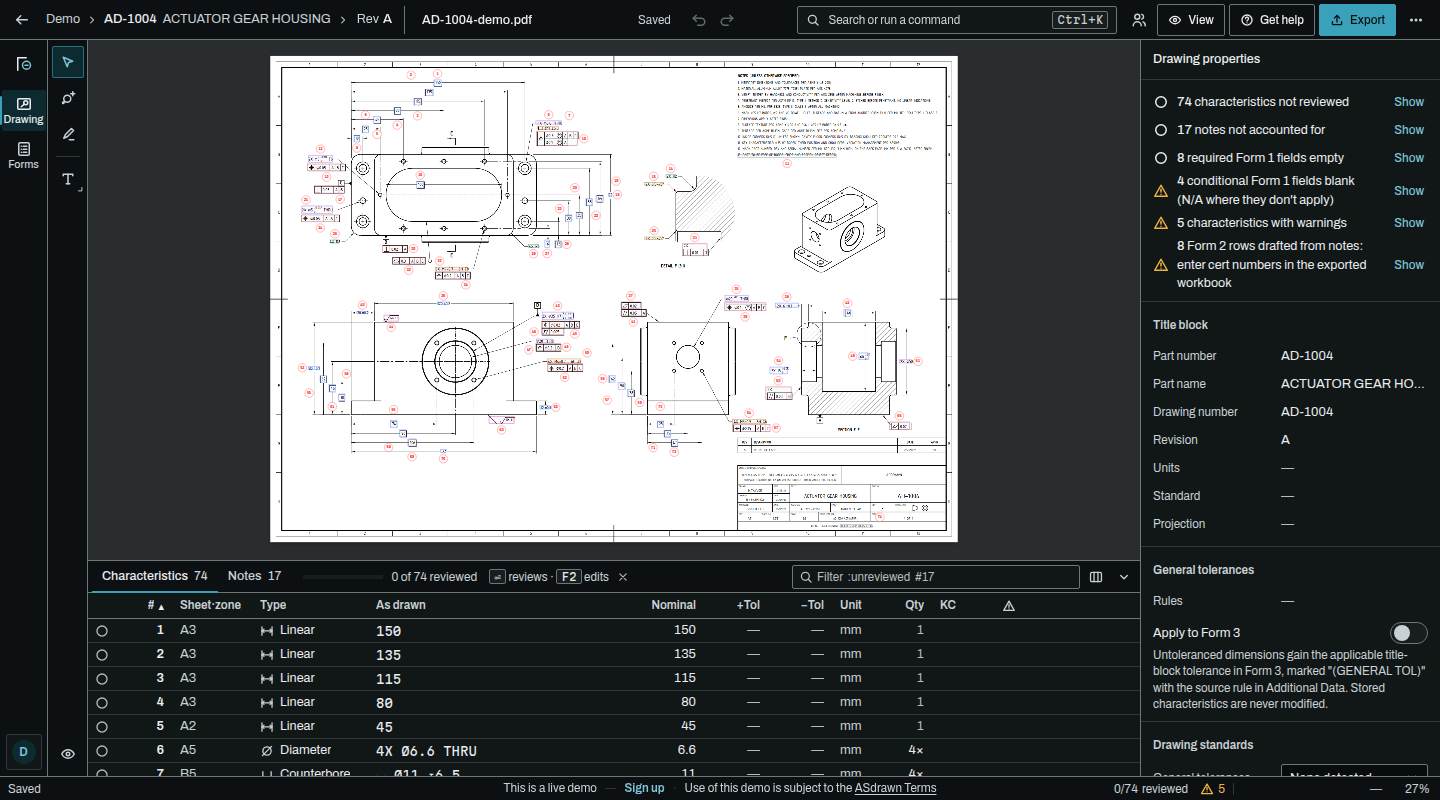
Task: Click the Export button
Action: 1357,20
